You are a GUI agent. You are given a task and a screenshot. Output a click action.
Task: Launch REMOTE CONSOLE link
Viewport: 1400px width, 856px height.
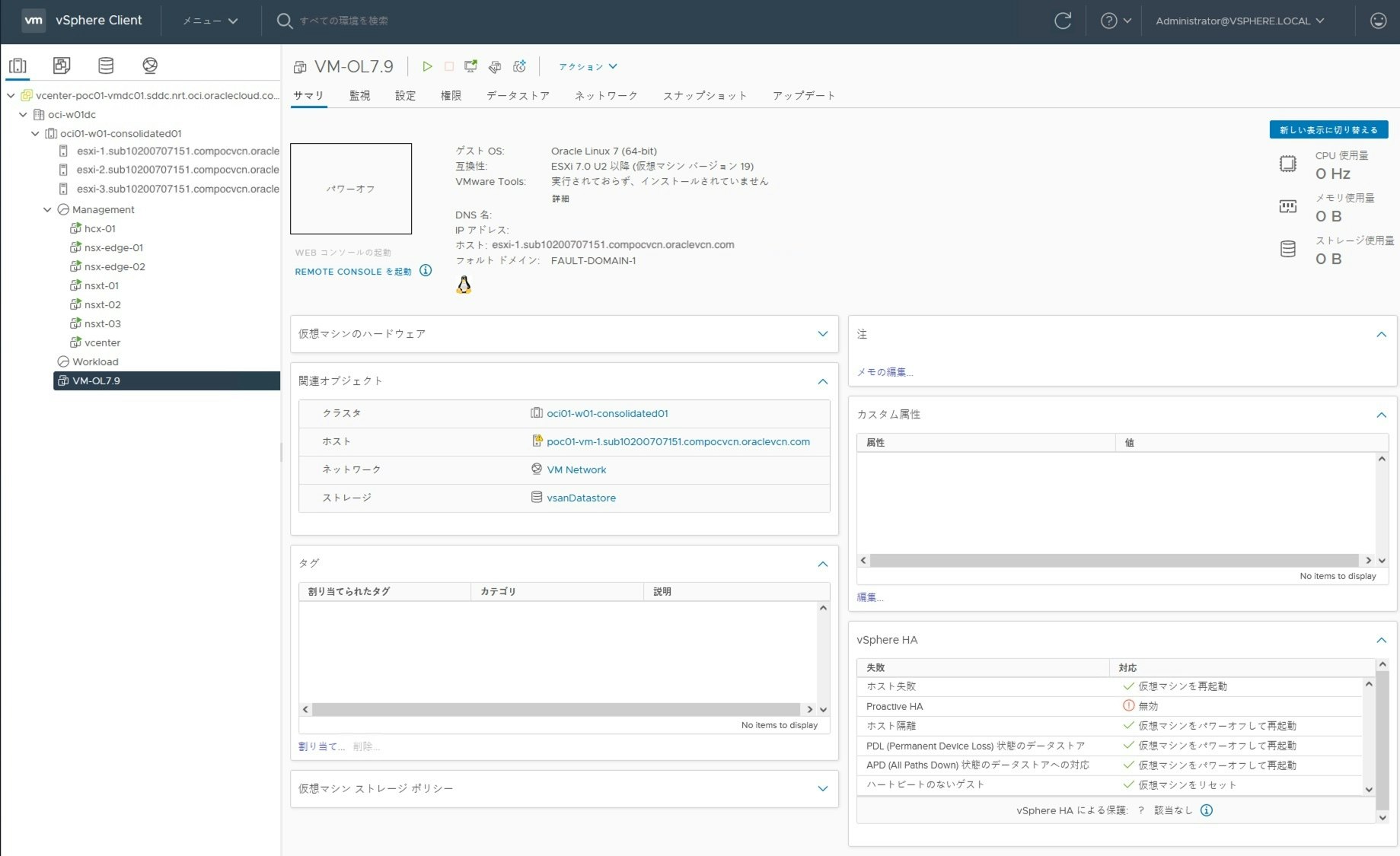pos(353,272)
